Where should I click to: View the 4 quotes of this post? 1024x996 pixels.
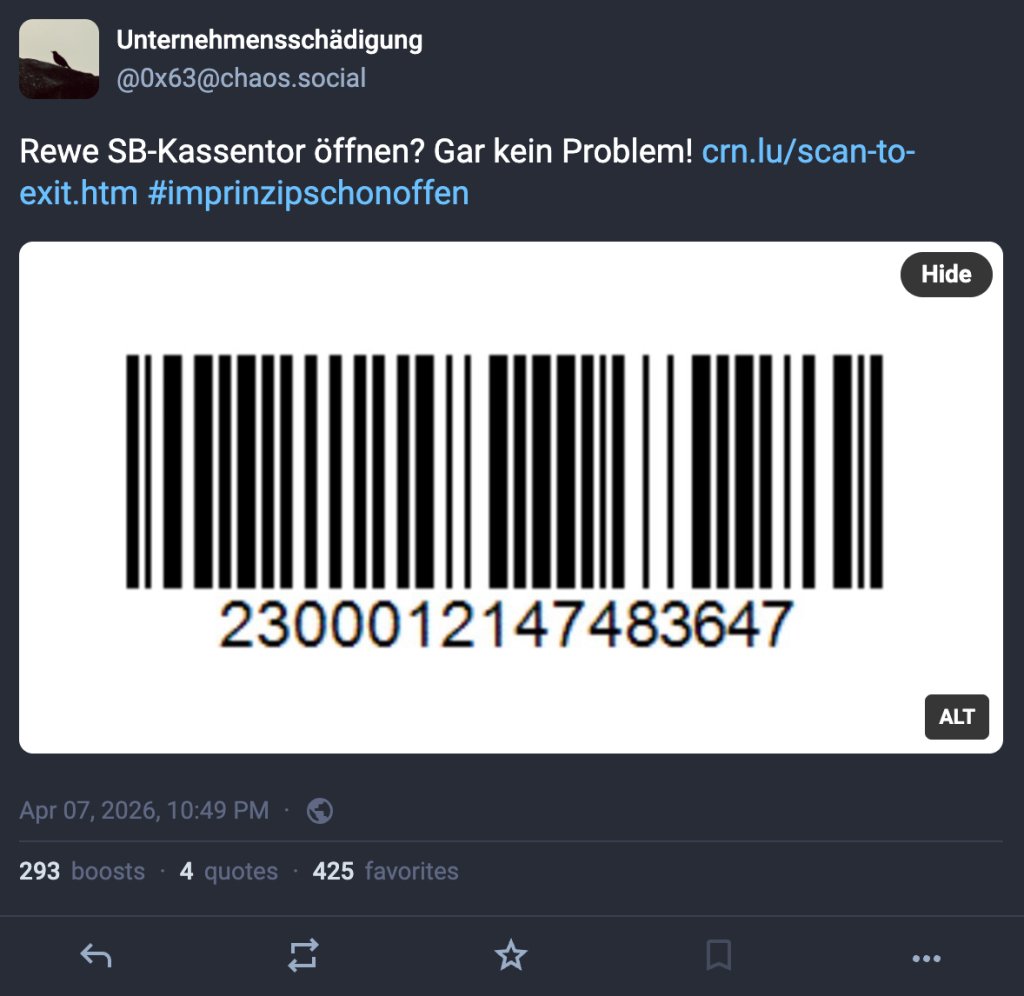point(229,871)
